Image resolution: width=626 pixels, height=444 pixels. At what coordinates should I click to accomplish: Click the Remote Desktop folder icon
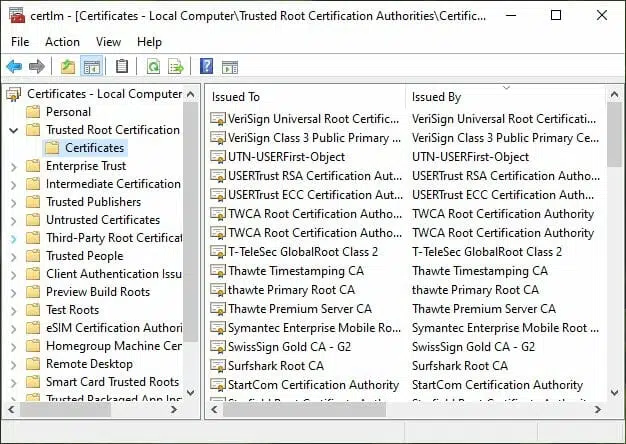(x=33, y=364)
